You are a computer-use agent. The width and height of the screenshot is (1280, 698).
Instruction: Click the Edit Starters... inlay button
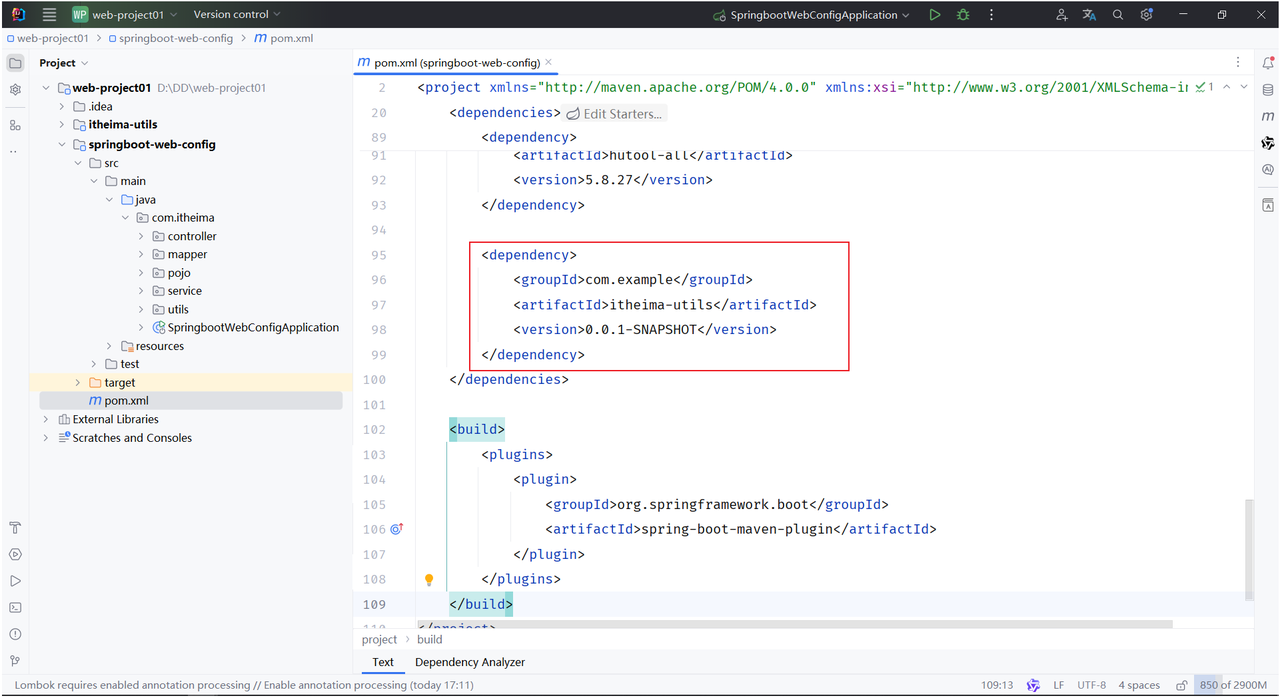tap(614, 114)
